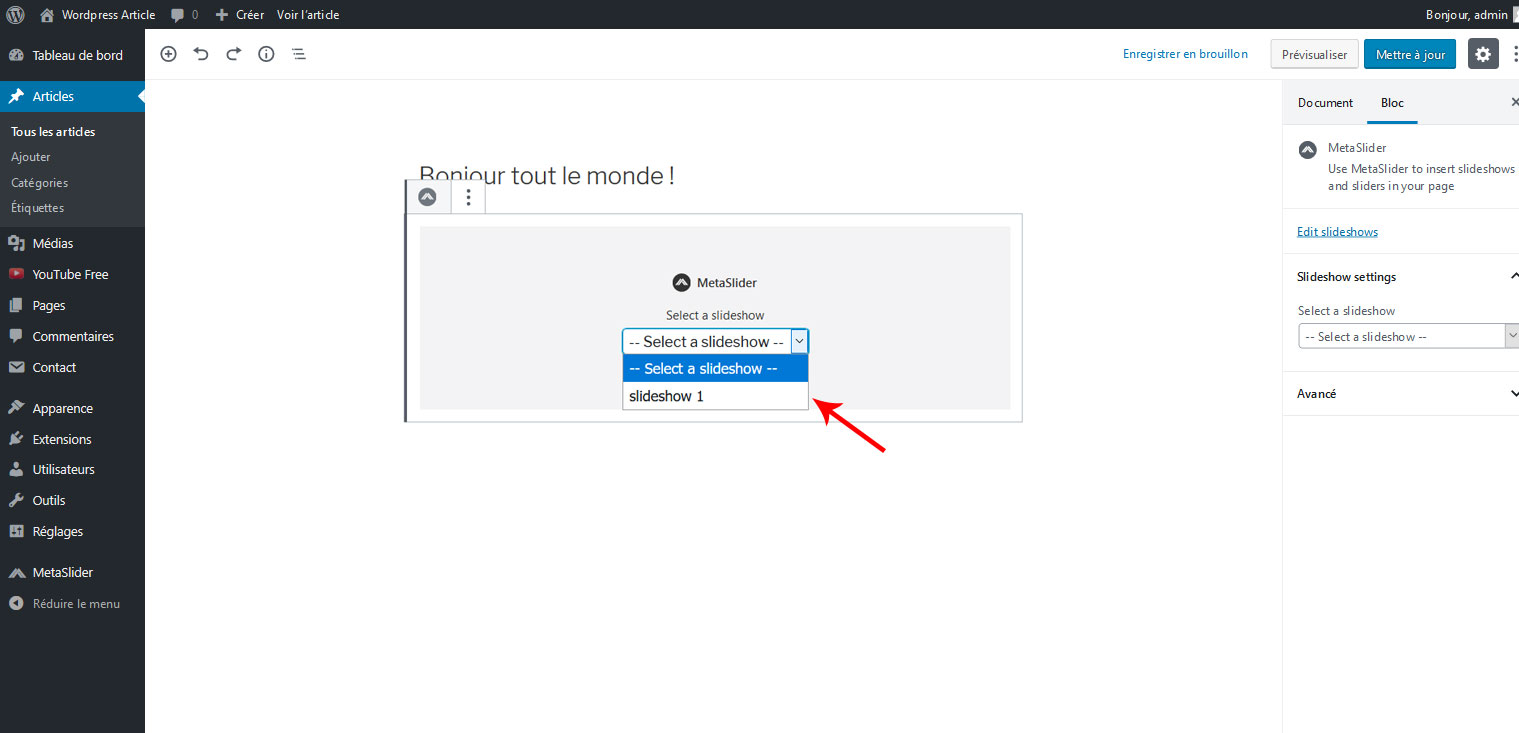
Task: Open the Wordpress Article site home link
Action: tap(98, 14)
